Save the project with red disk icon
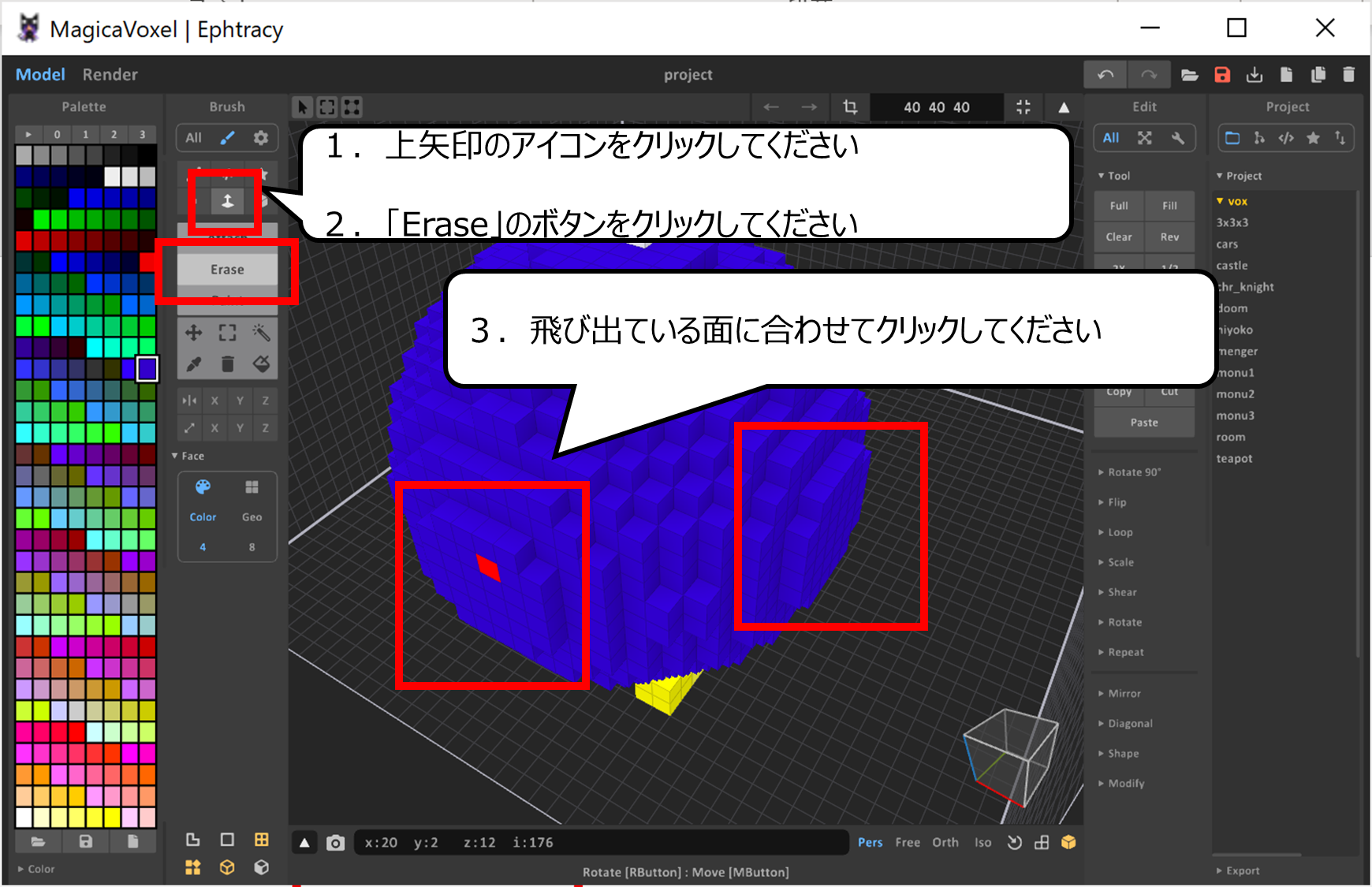1372x887 pixels. (1222, 75)
